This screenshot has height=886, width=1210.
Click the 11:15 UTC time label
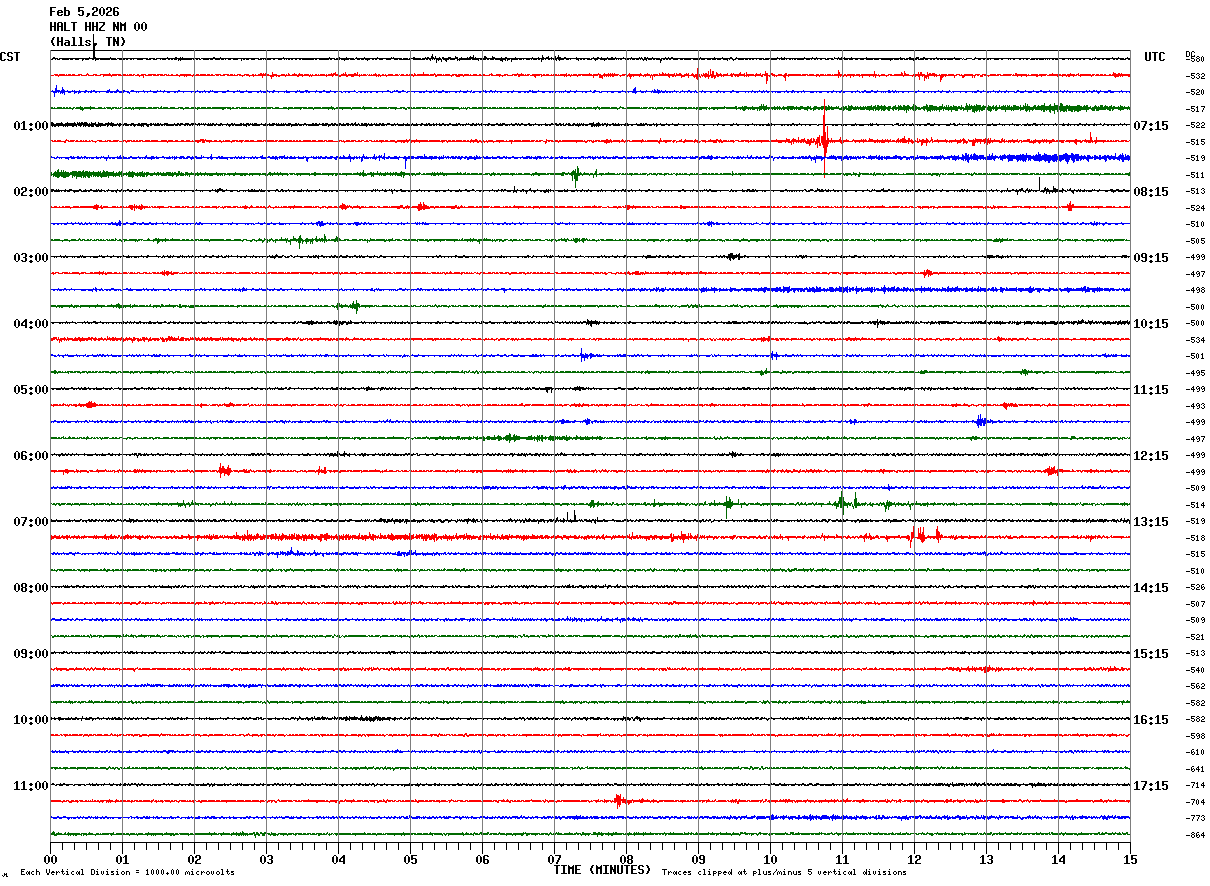coord(1151,390)
